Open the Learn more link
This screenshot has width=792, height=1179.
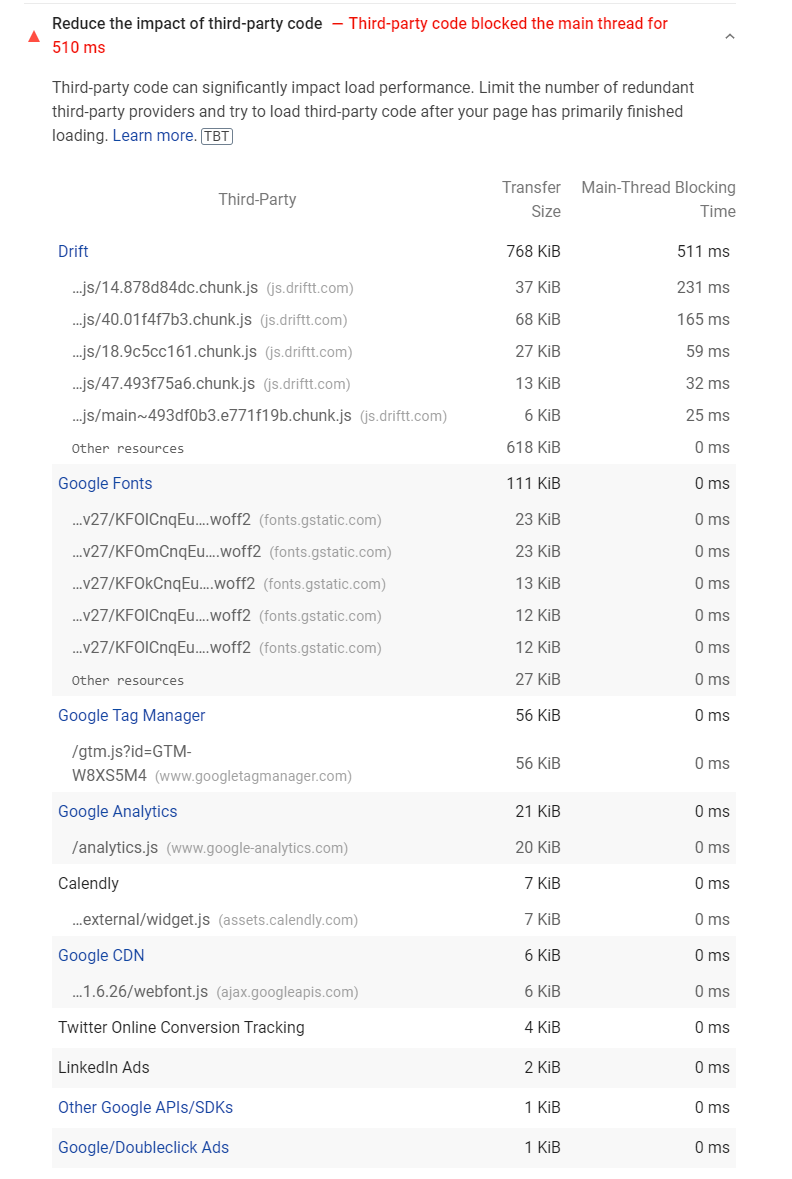(154, 136)
